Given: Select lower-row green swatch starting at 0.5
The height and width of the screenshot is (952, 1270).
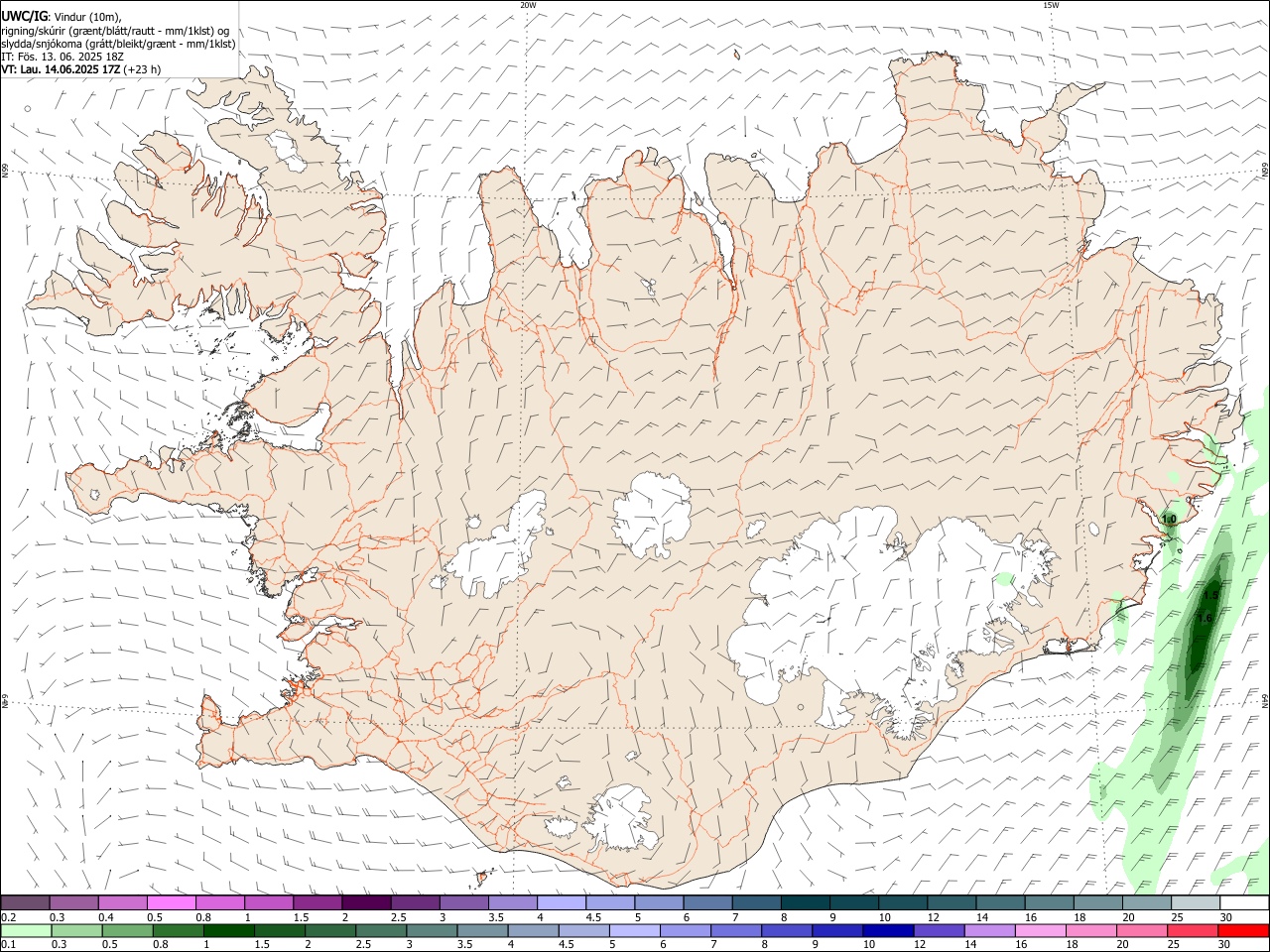Looking at the screenshot, I should 127,931.
